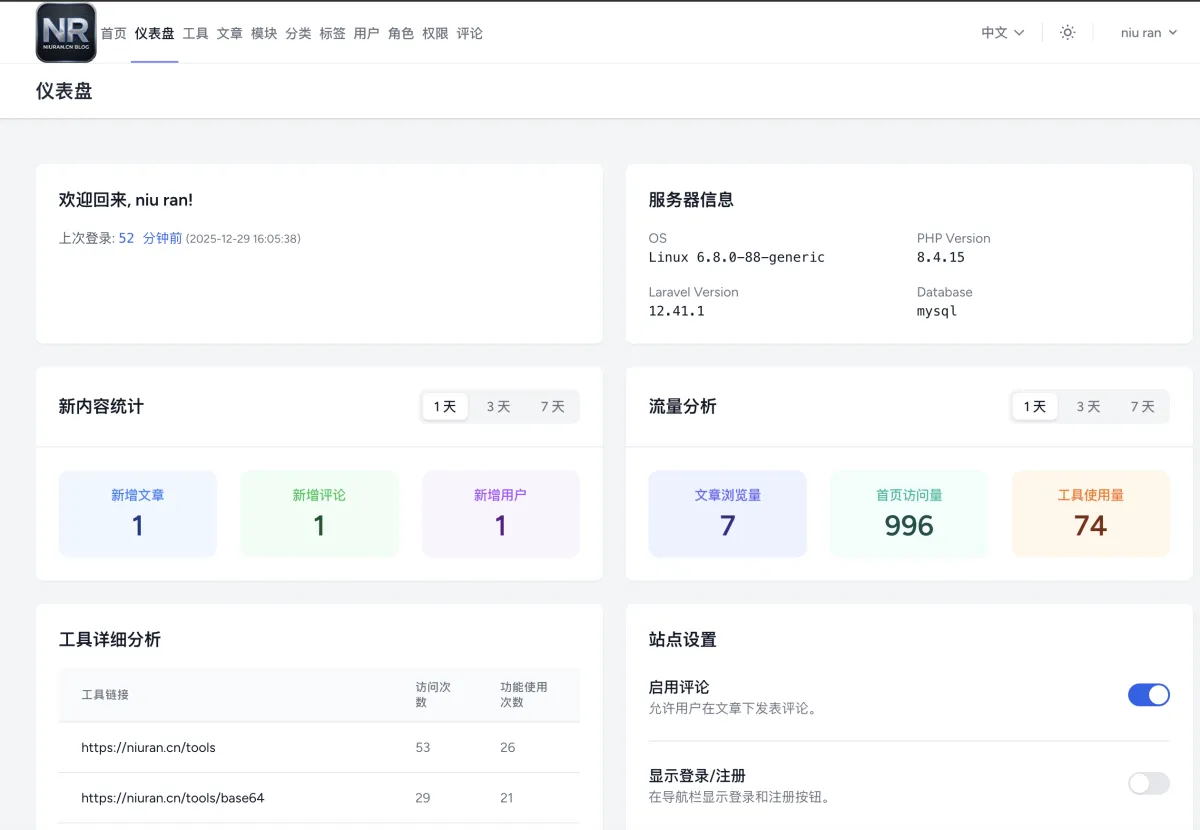Screen dimensions: 1200x830
Task: Disable the 启用评论 switch
Action: (1148, 695)
